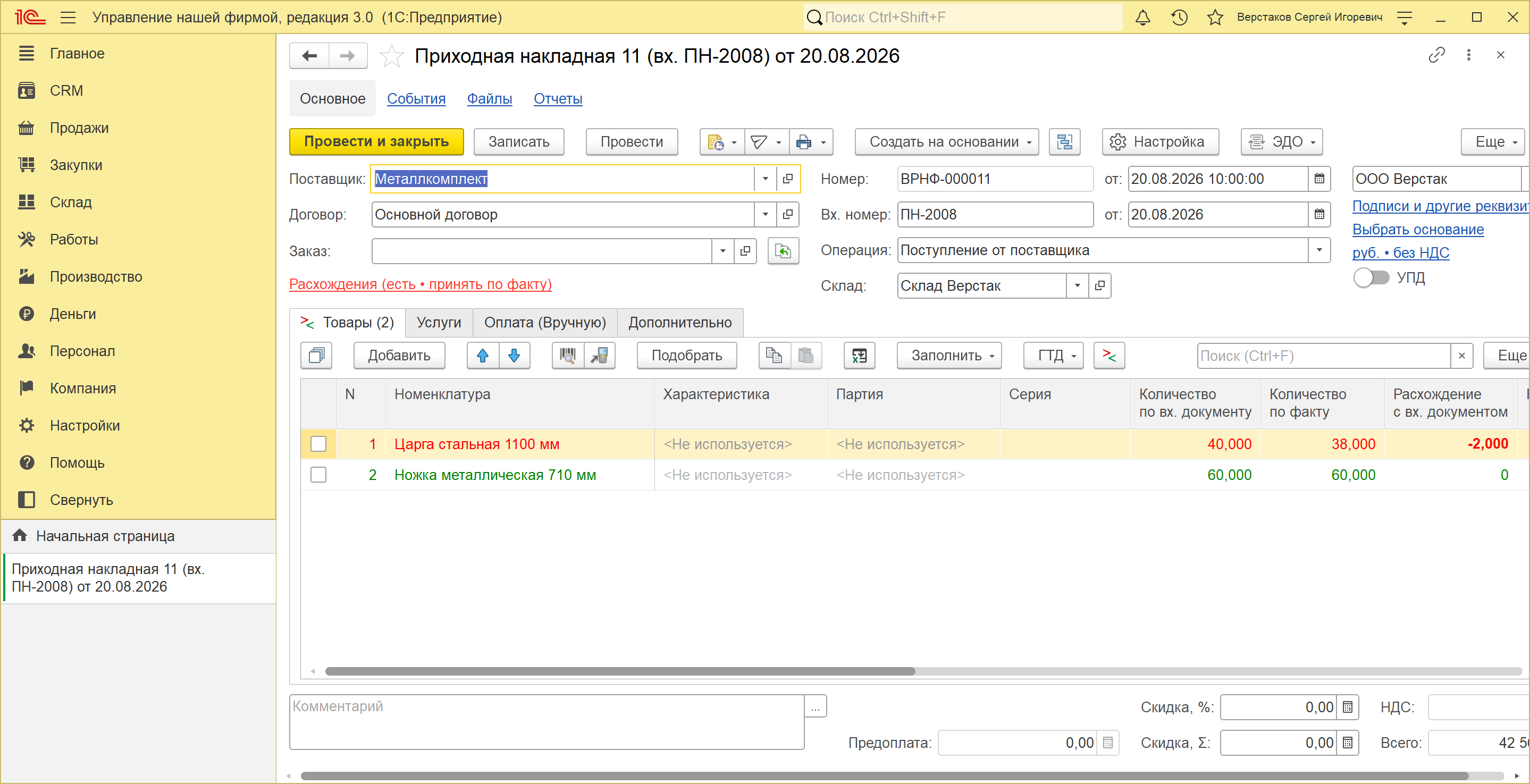Go forward with the right arrow

(348, 56)
